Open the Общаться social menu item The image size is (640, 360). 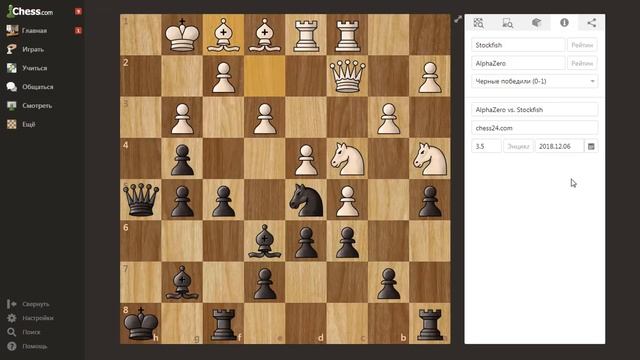click(38, 87)
